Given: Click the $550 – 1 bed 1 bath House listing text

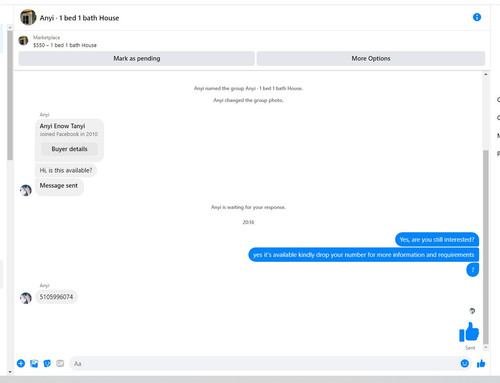Looking at the screenshot, I should 65,45.
